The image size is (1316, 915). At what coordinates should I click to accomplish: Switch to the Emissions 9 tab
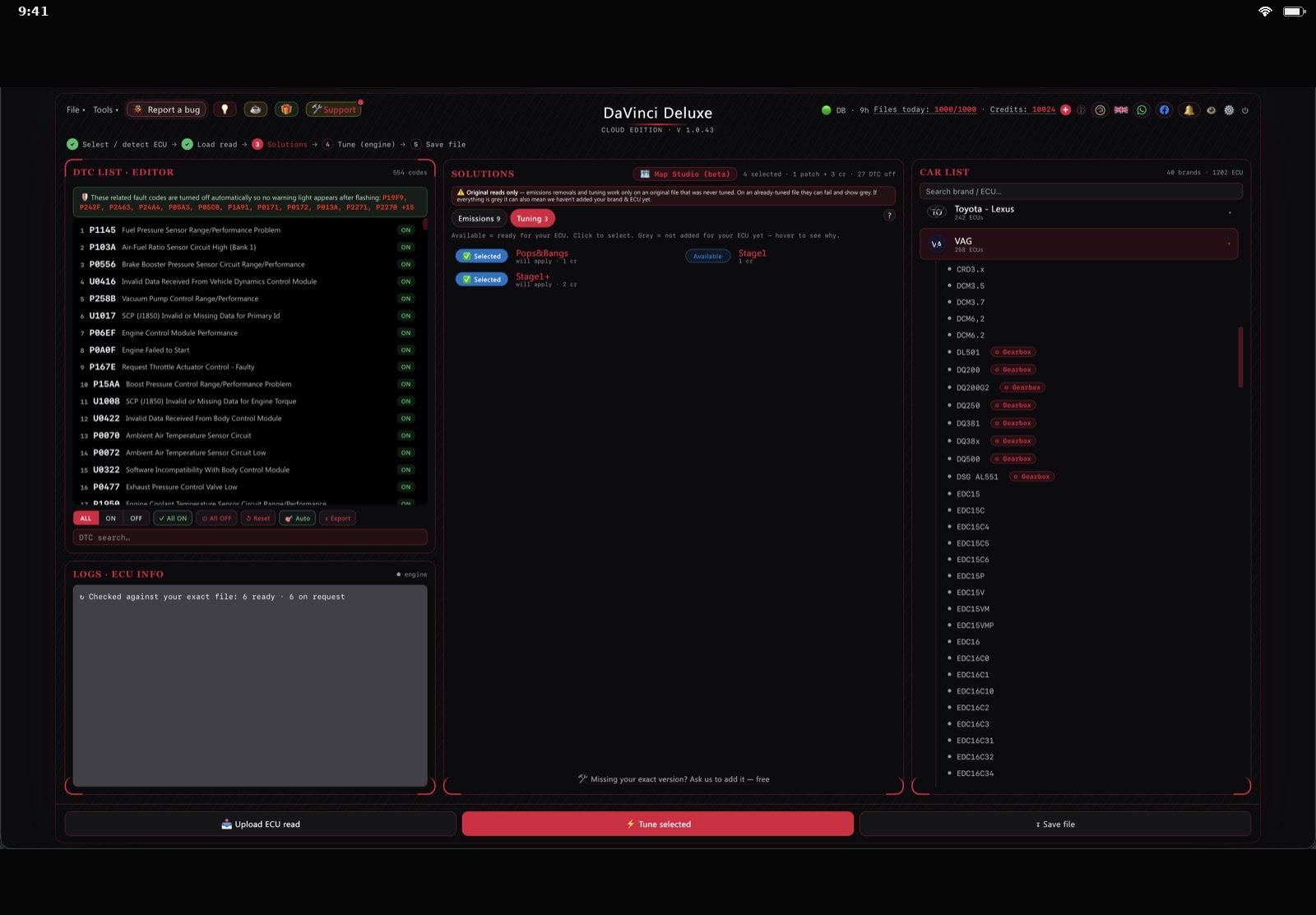[x=479, y=219]
